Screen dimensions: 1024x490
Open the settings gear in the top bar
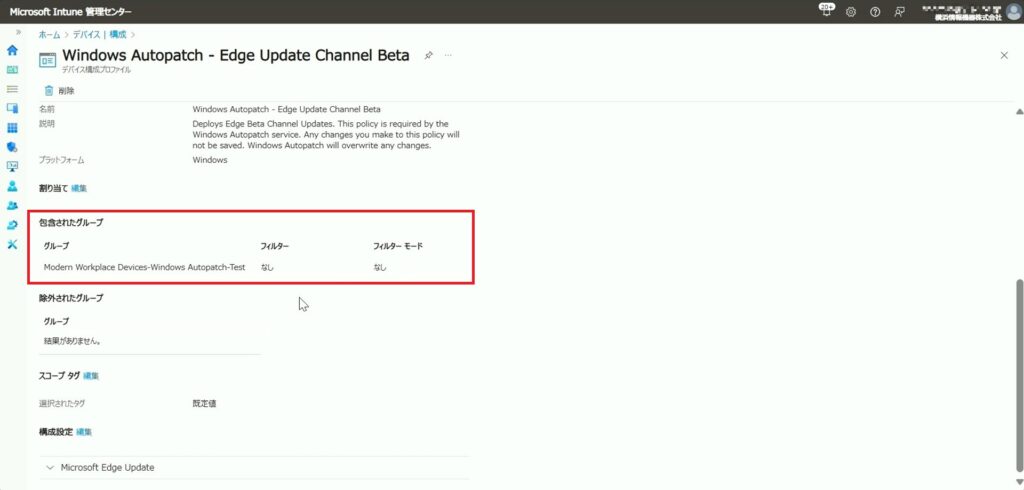click(x=851, y=12)
